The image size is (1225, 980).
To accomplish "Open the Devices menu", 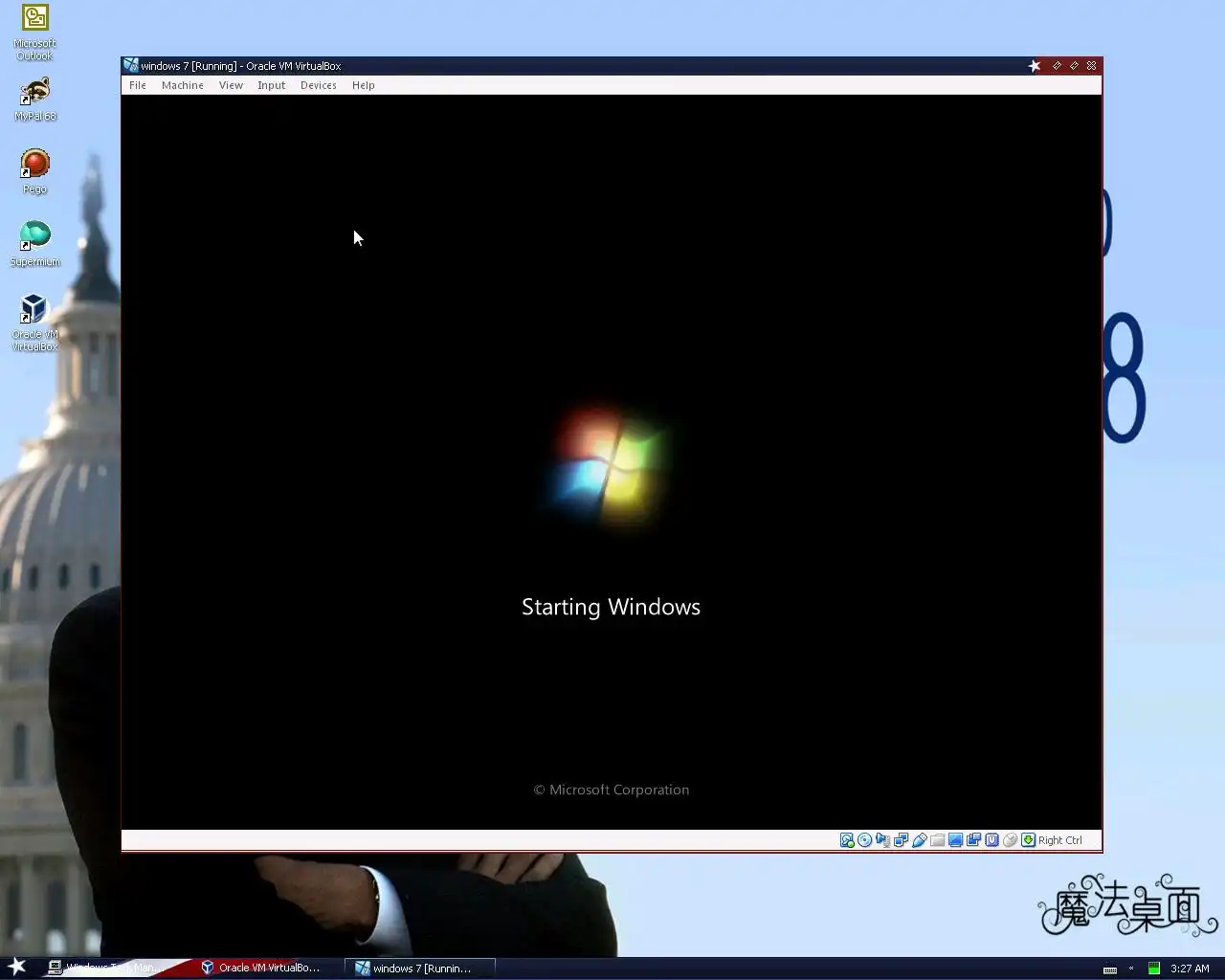I will coord(318,85).
